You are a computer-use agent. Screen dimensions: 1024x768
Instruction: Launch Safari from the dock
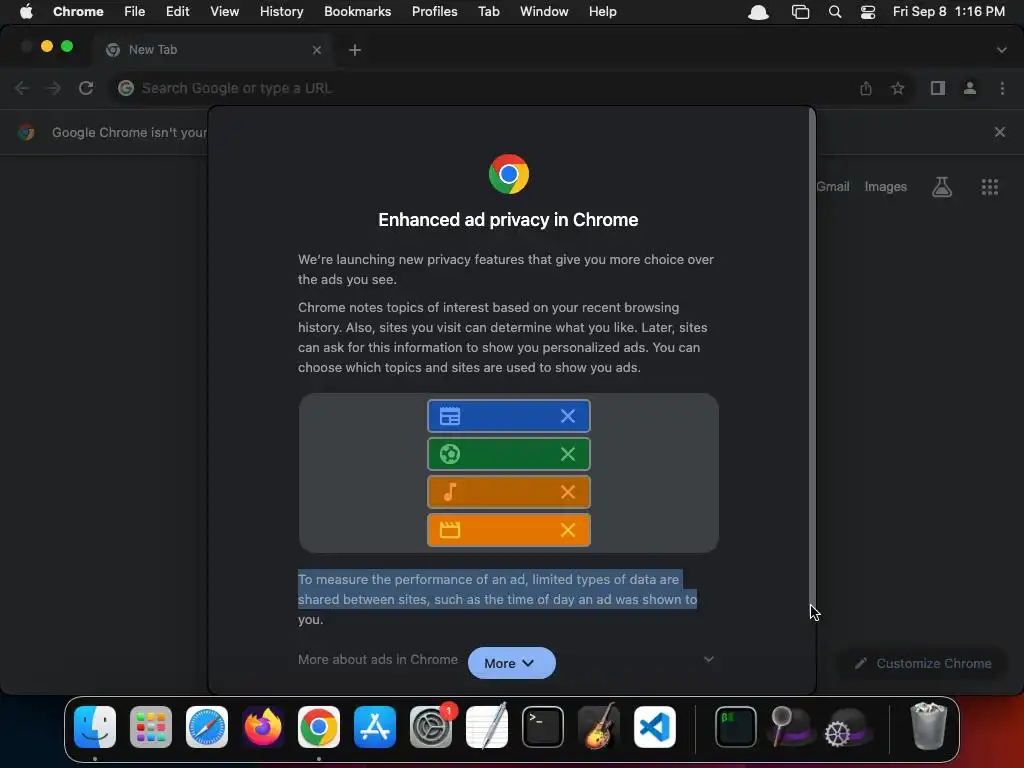pyautogui.click(x=207, y=727)
